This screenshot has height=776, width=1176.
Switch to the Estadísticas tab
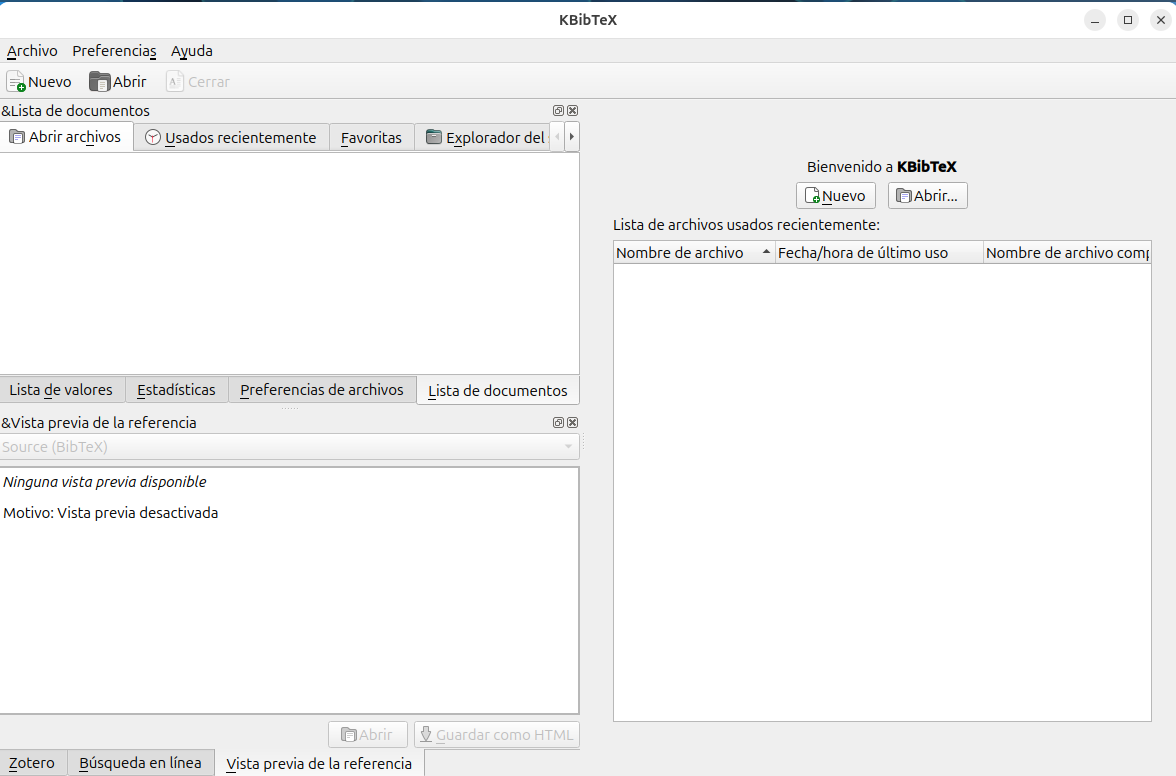[x=176, y=390]
